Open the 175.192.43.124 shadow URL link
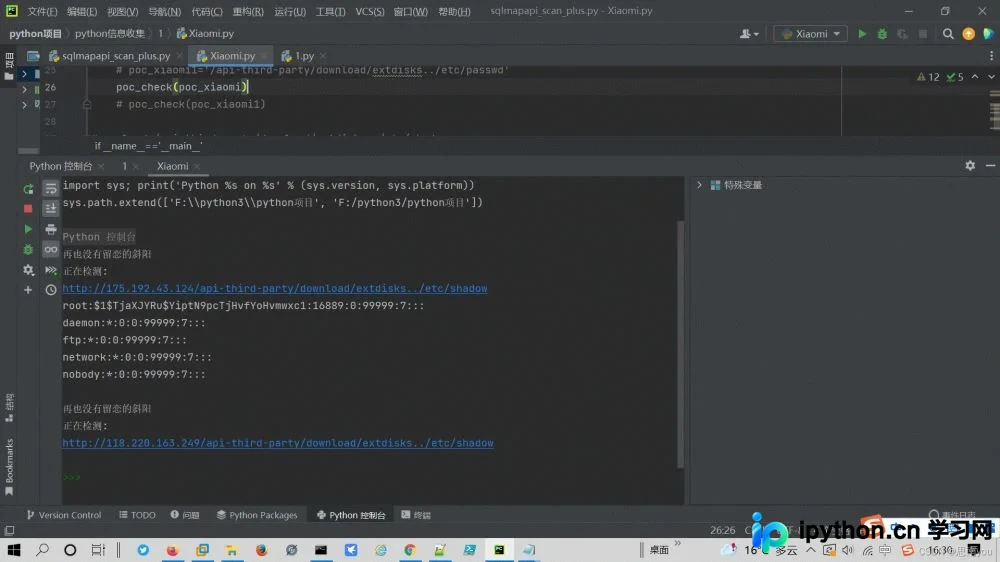The image size is (1000, 562). pyautogui.click(x=275, y=288)
